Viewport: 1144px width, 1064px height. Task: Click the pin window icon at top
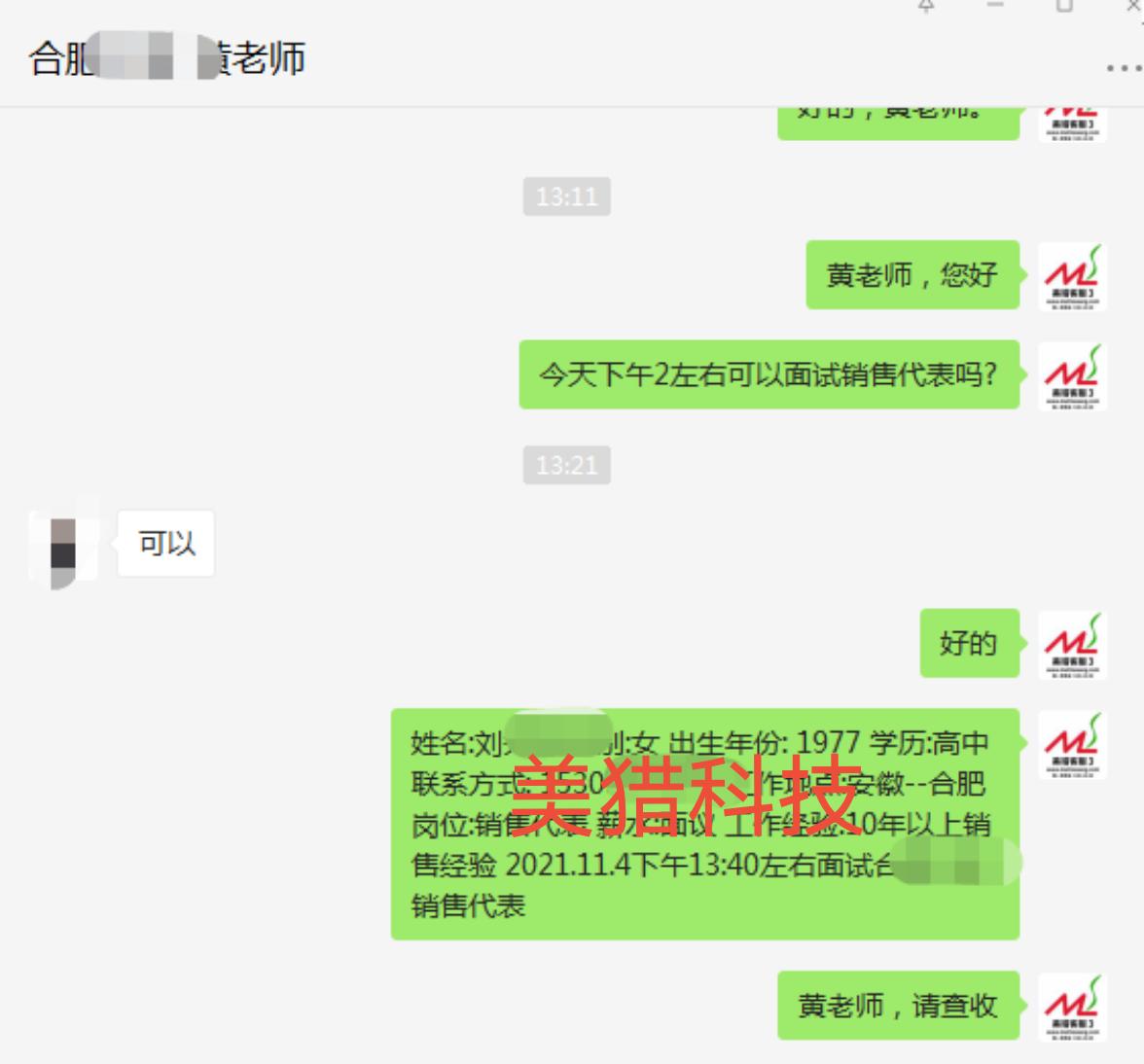click(x=926, y=6)
